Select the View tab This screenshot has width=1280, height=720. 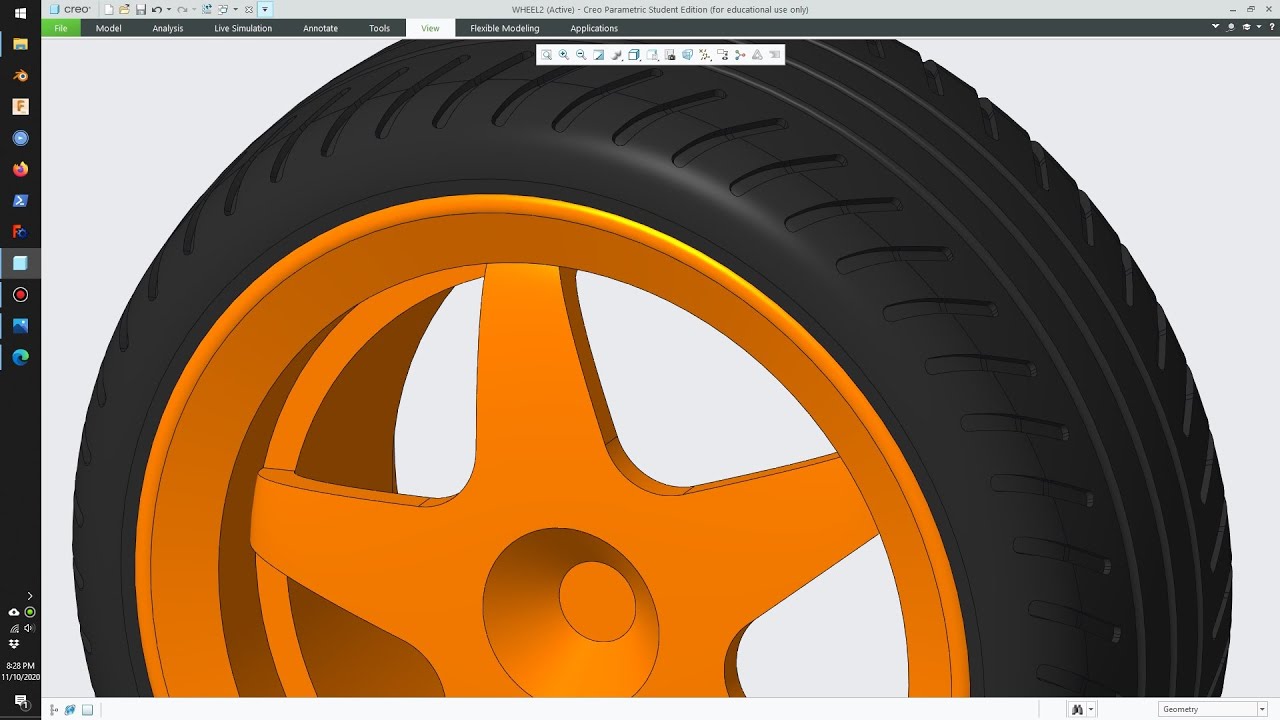click(430, 28)
